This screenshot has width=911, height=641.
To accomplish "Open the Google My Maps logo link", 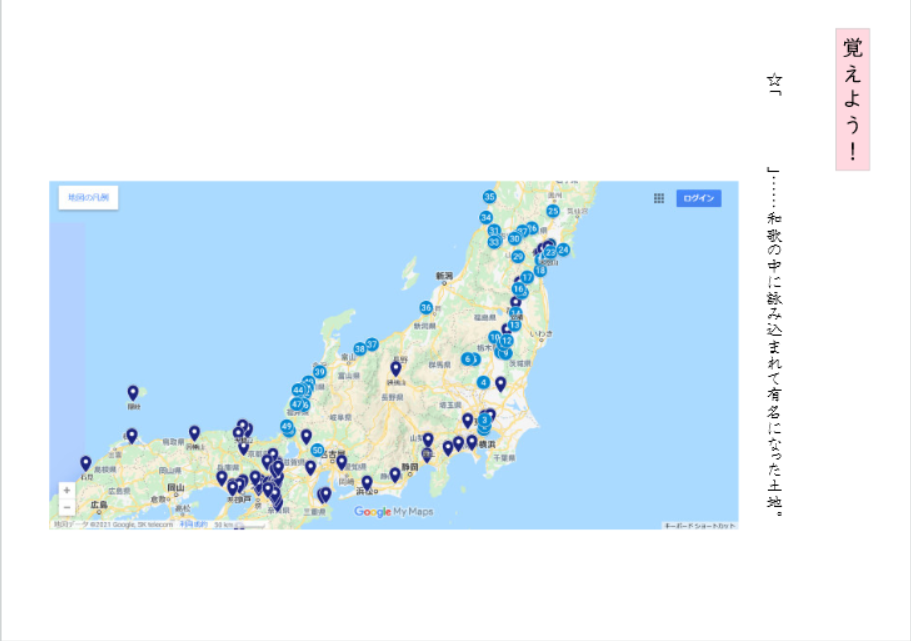I will pyautogui.click(x=394, y=512).
